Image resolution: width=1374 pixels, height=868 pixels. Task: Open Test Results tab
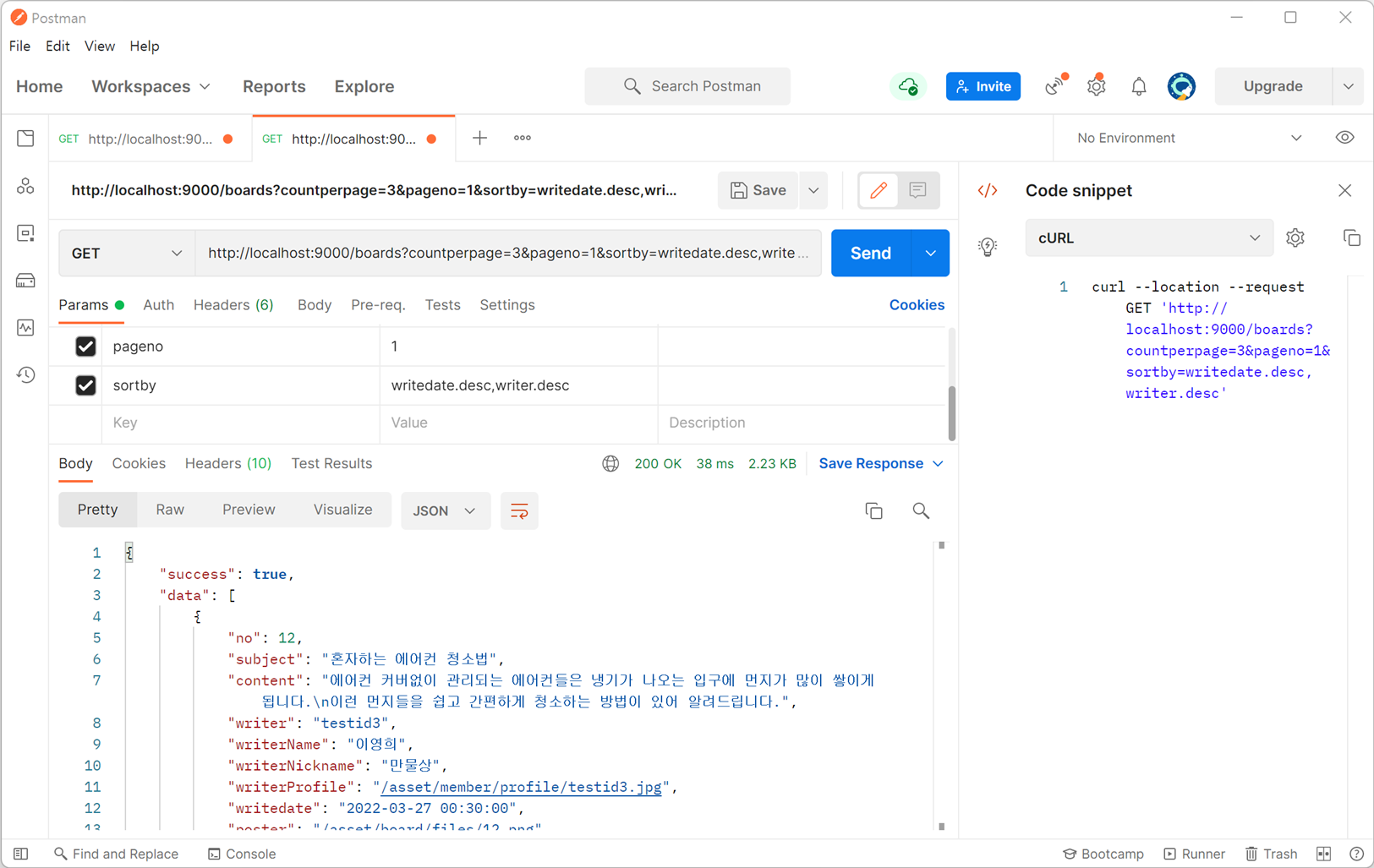coord(331,463)
